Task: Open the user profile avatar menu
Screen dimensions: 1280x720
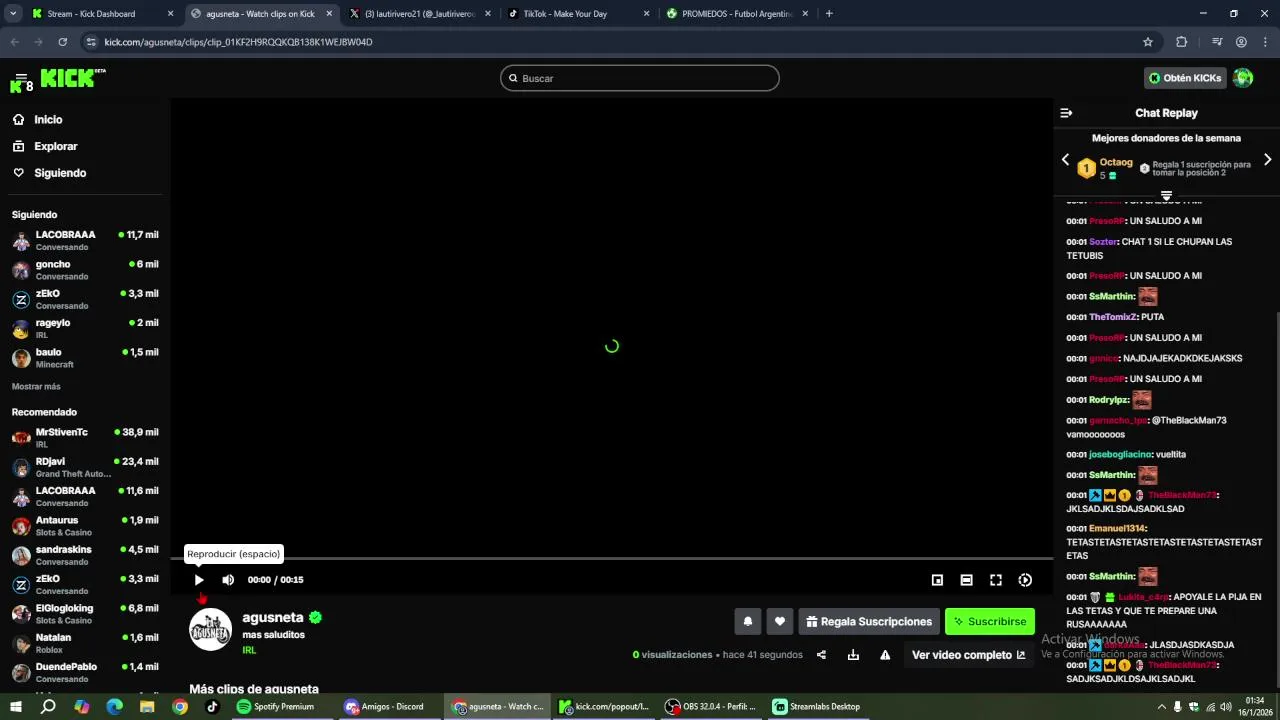Action: pos(1243,78)
